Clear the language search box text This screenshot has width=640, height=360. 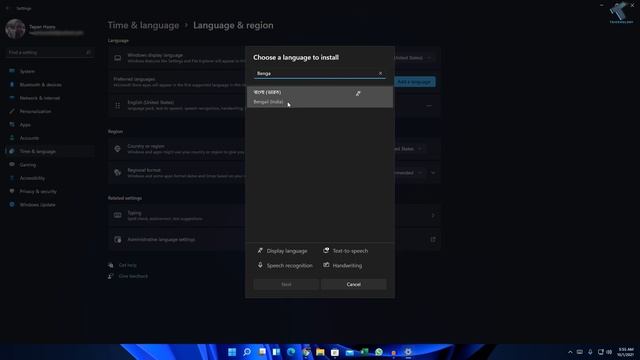click(380, 73)
